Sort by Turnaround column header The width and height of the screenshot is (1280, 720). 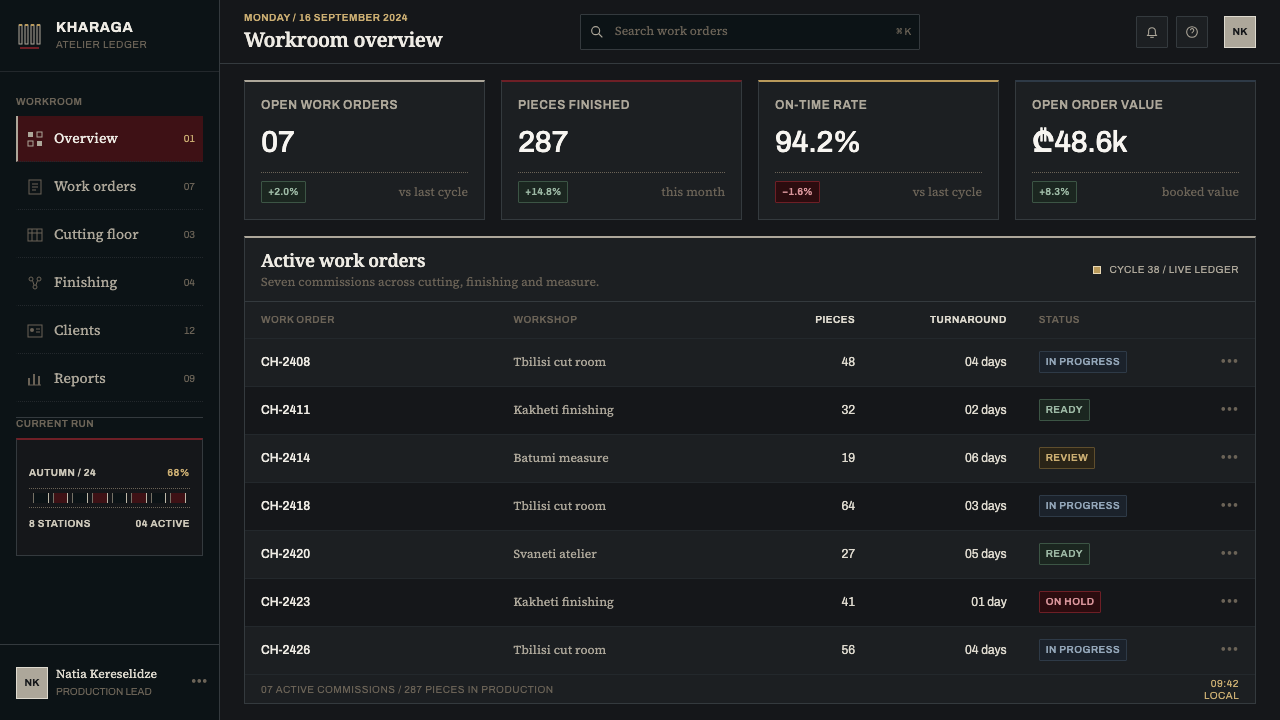pyautogui.click(x=968, y=320)
